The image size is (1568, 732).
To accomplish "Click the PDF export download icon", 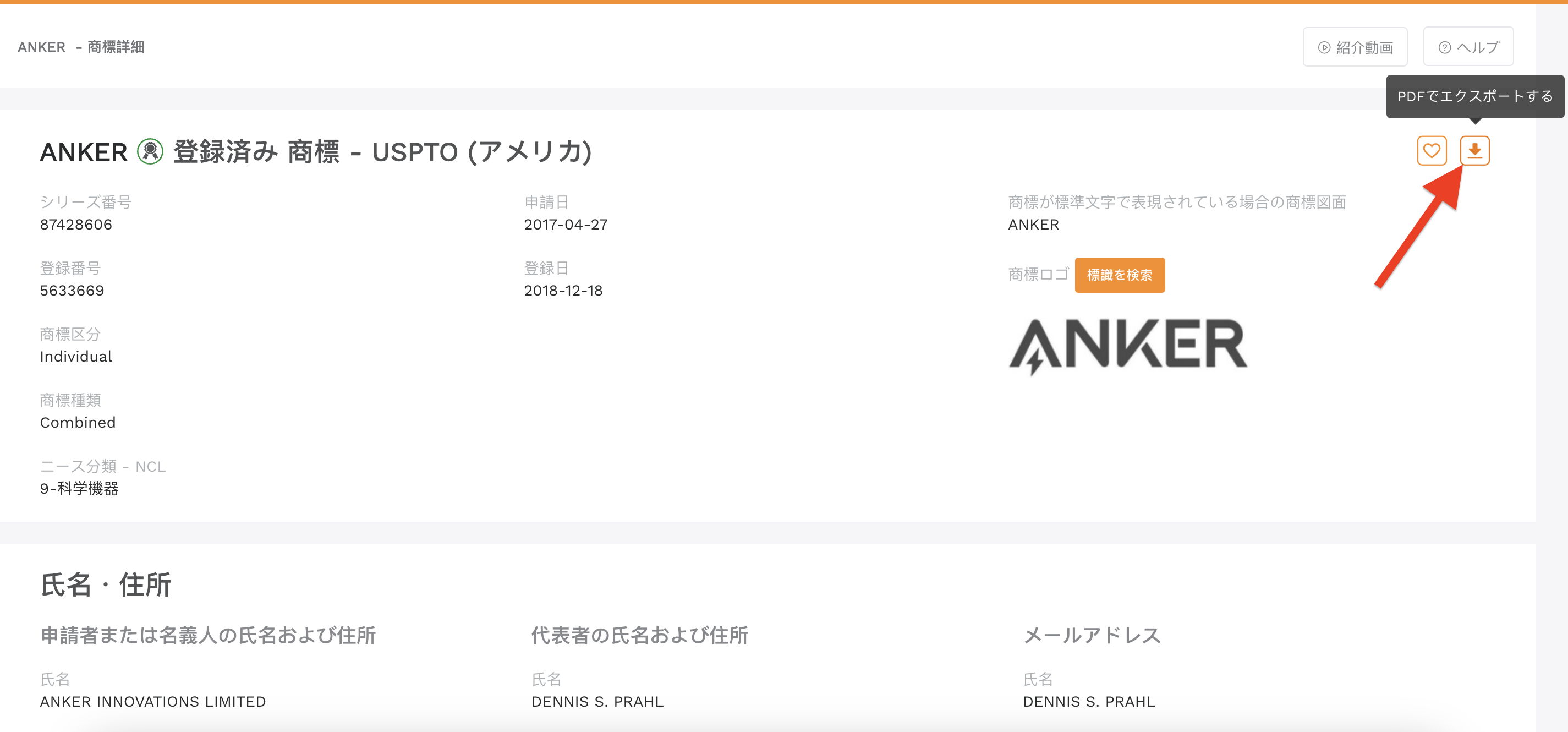I will 1474,150.
